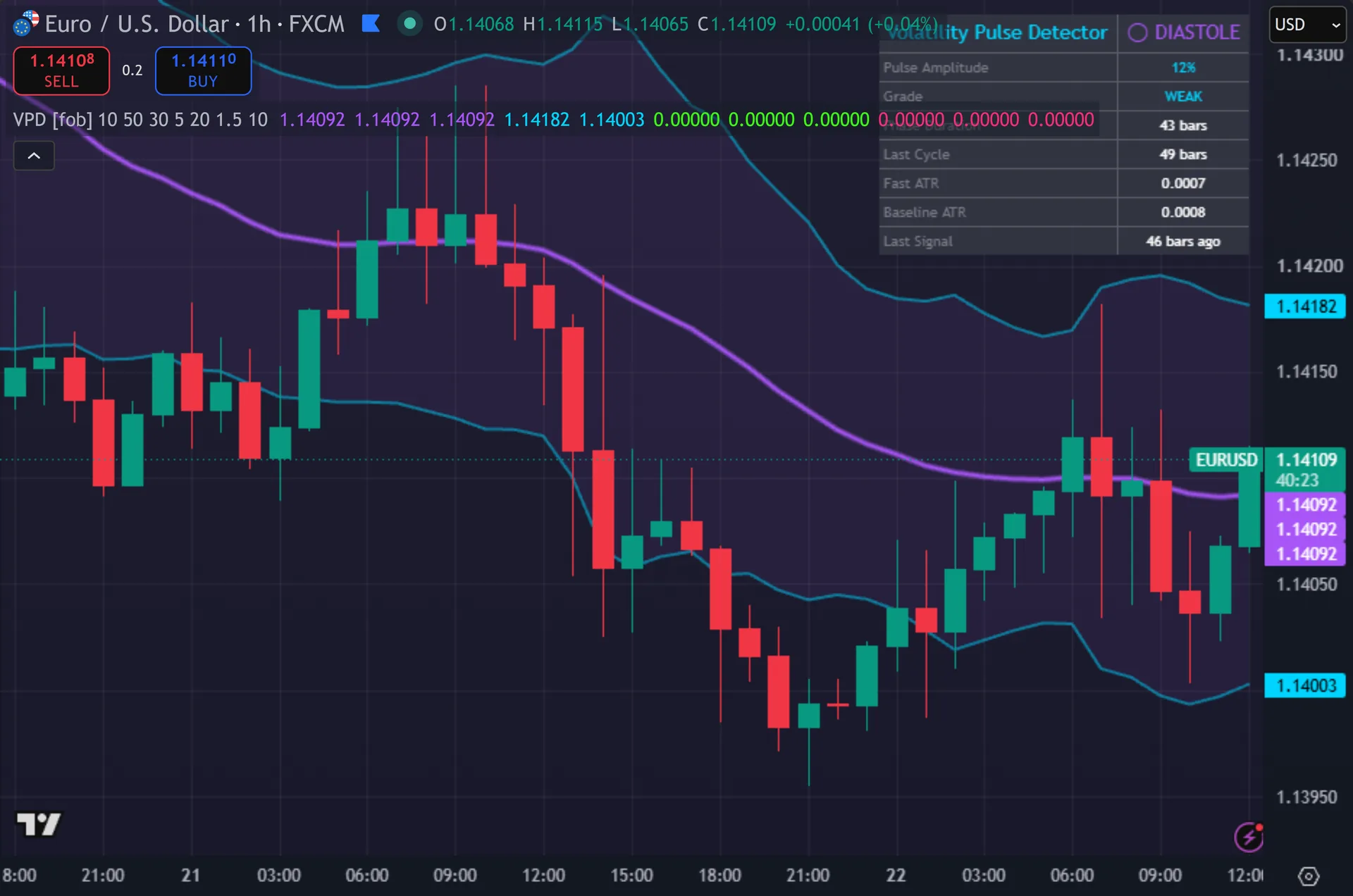
Task: Click the green market status dot
Action: click(409, 24)
